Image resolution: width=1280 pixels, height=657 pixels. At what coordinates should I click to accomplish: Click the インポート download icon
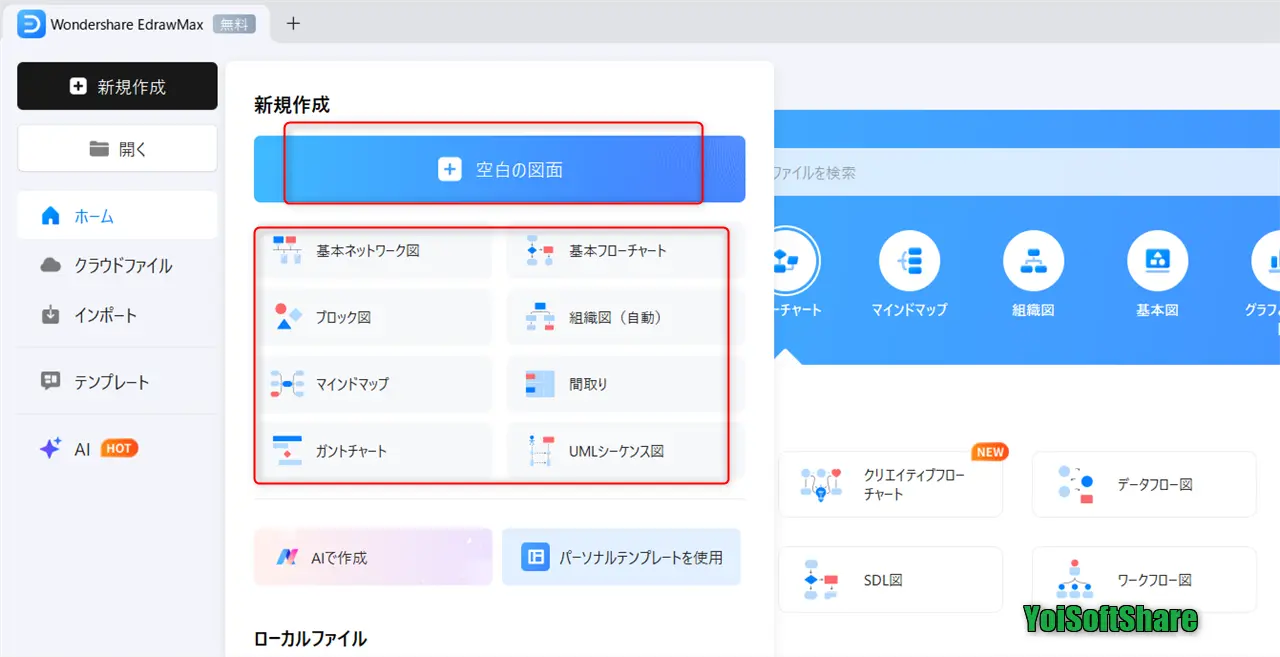tap(50, 315)
